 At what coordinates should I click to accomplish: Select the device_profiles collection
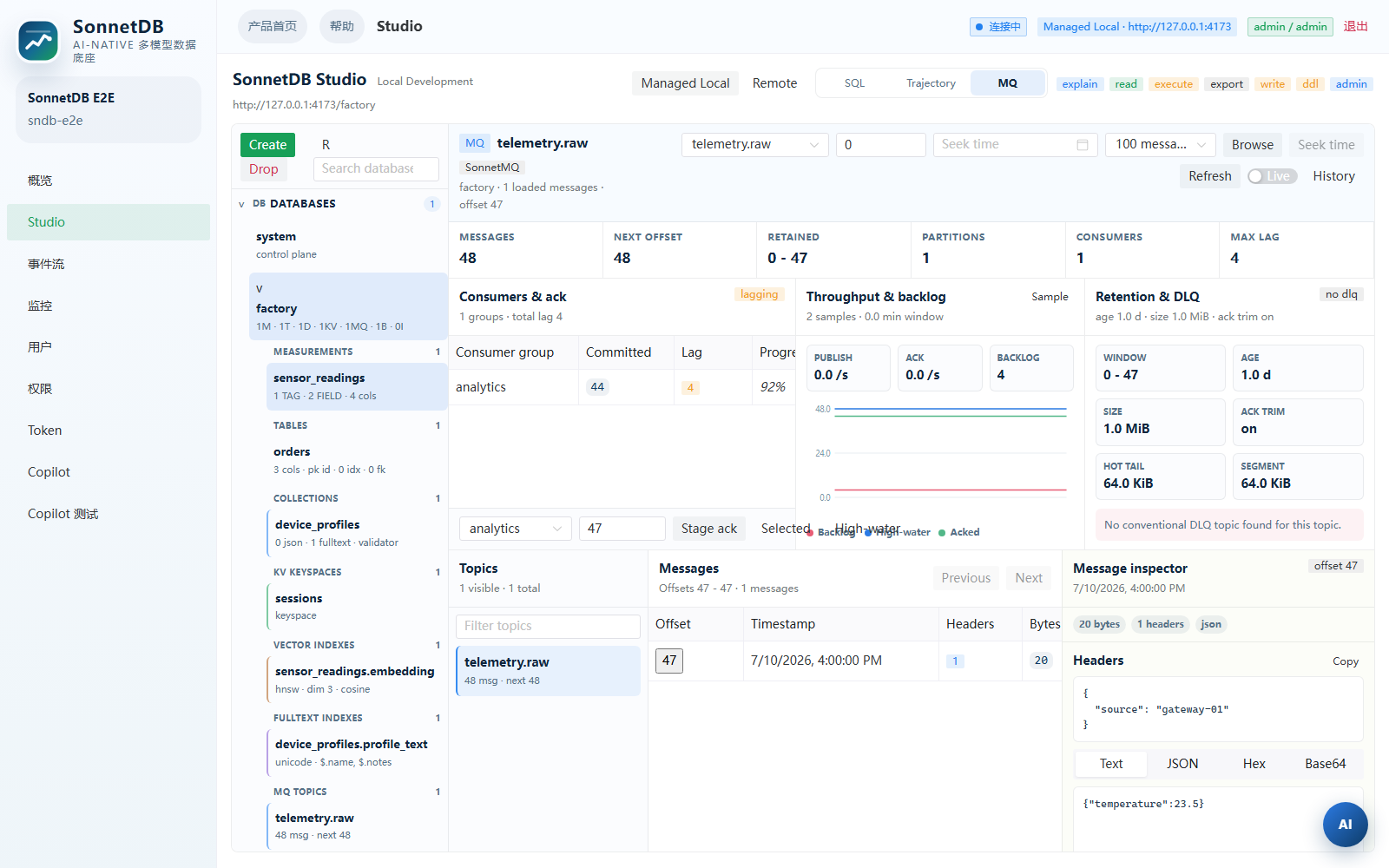[x=356, y=533]
